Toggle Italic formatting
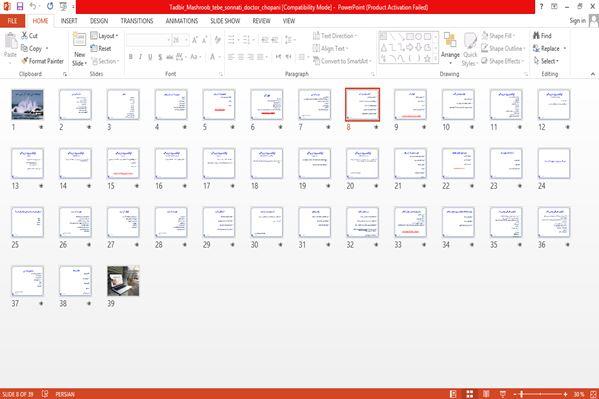Viewport: 599px width, 399px height. pyautogui.click(x=140, y=57)
